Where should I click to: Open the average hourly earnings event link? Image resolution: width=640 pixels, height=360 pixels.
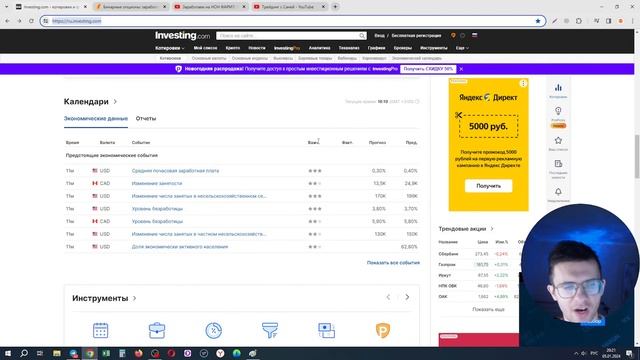176,171
